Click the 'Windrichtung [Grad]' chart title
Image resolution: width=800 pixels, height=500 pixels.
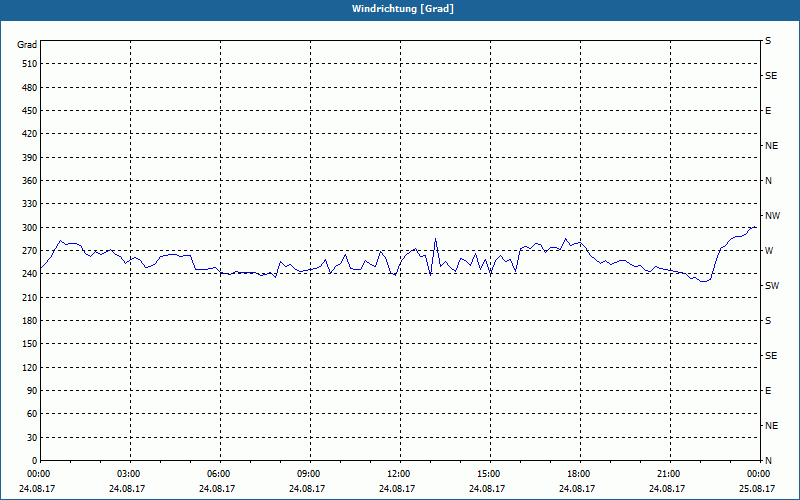click(403, 9)
